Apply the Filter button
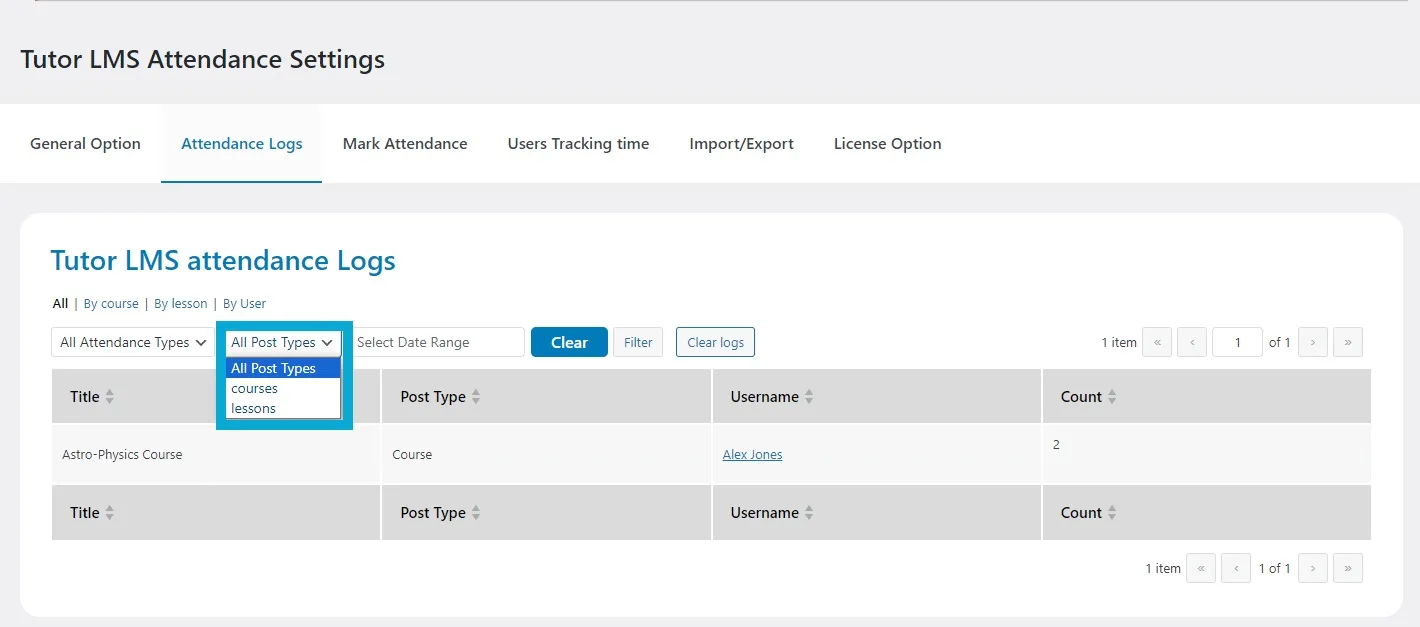 (638, 342)
